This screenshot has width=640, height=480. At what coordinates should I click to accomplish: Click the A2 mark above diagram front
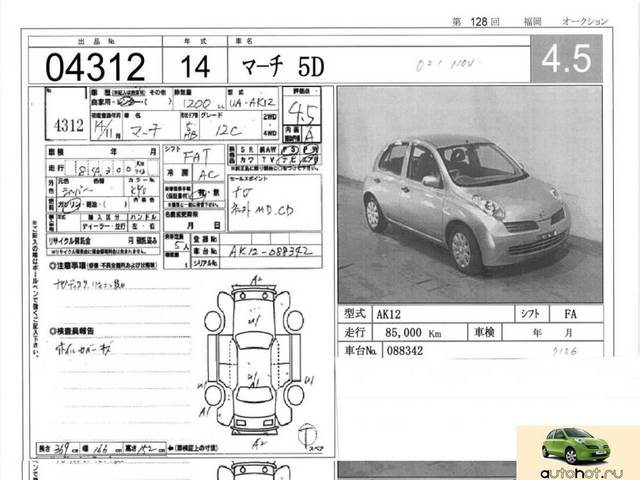256,280
